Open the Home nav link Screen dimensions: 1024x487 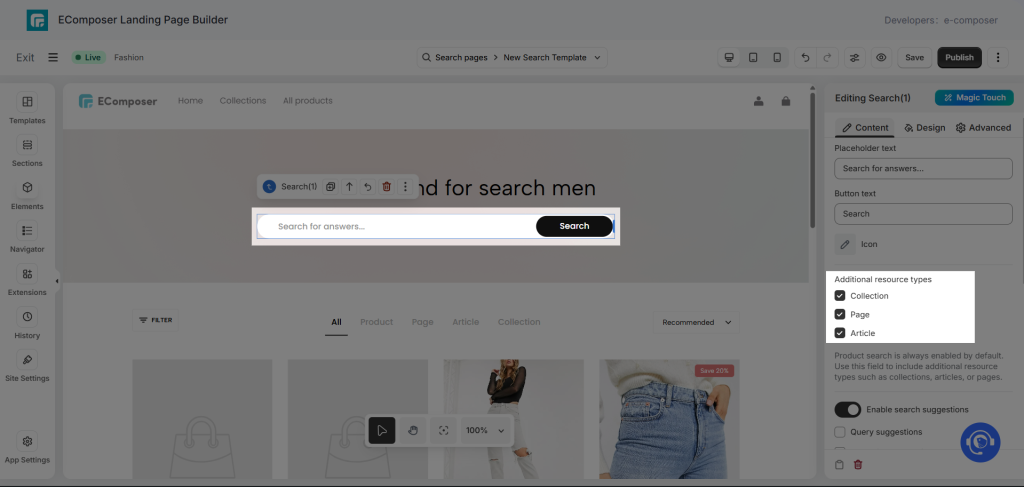(x=191, y=101)
